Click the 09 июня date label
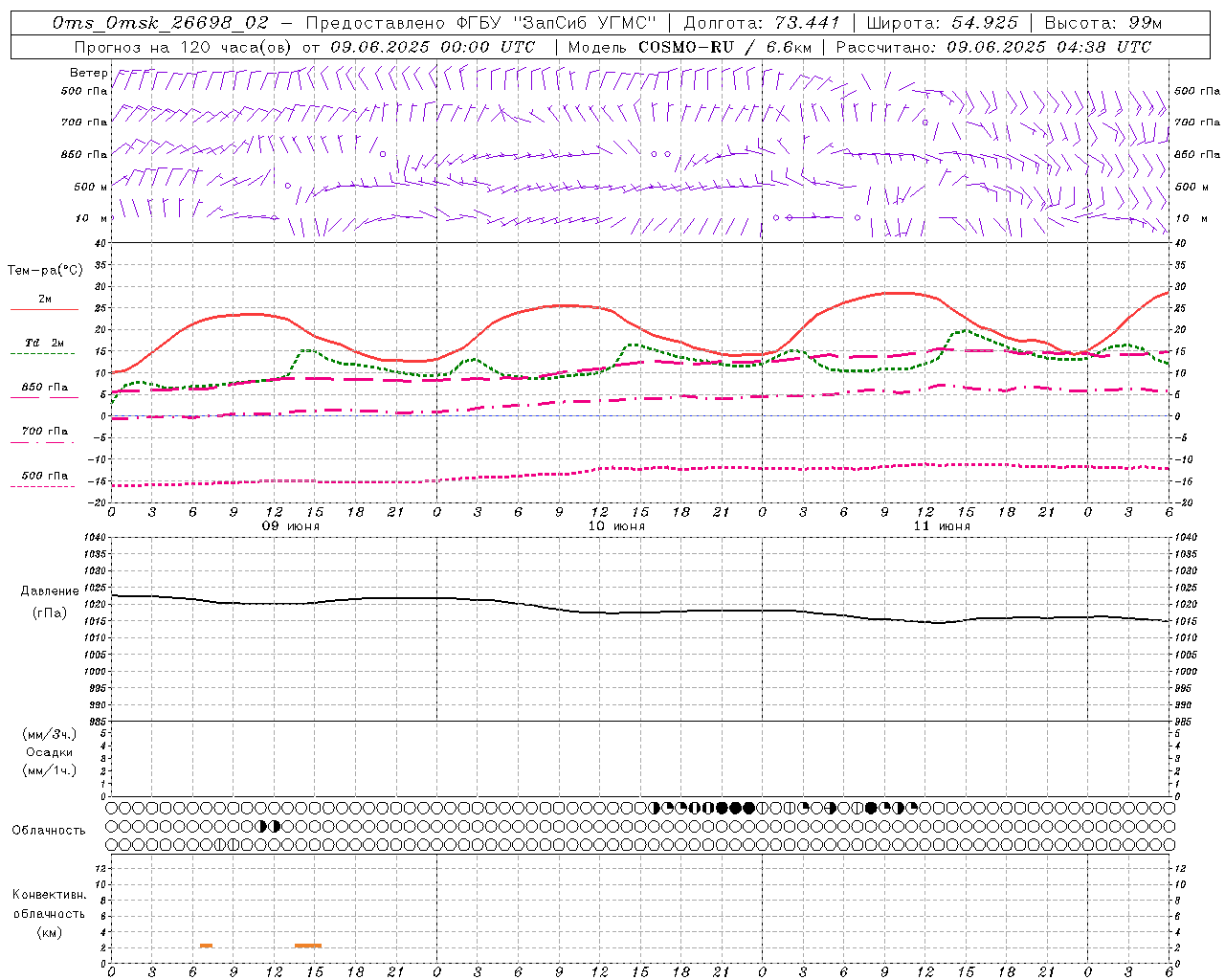Image resolution: width=1225 pixels, height=980 pixels. coord(292,526)
